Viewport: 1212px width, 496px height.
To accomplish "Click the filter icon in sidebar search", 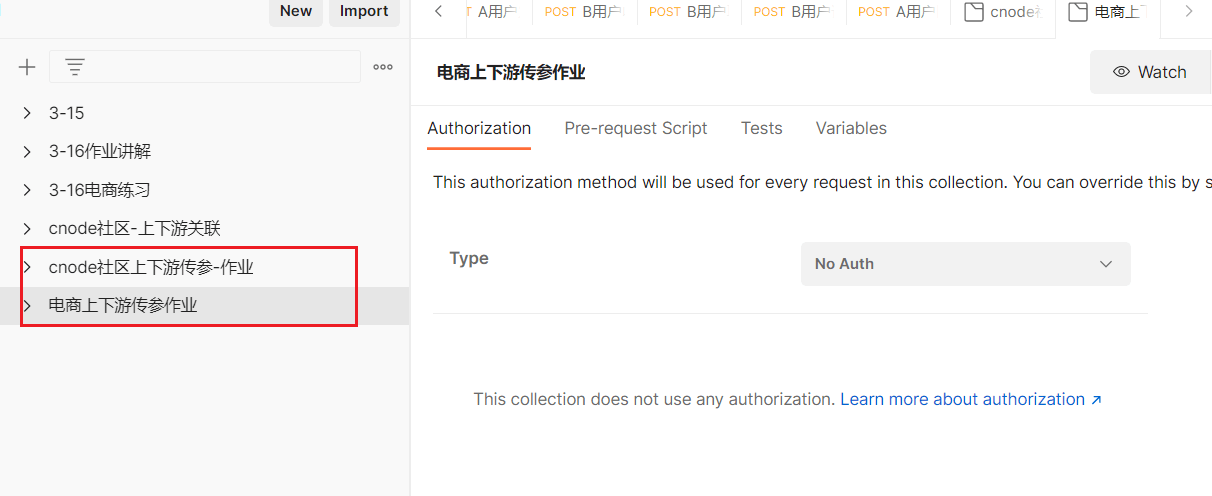I will [x=75, y=67].
